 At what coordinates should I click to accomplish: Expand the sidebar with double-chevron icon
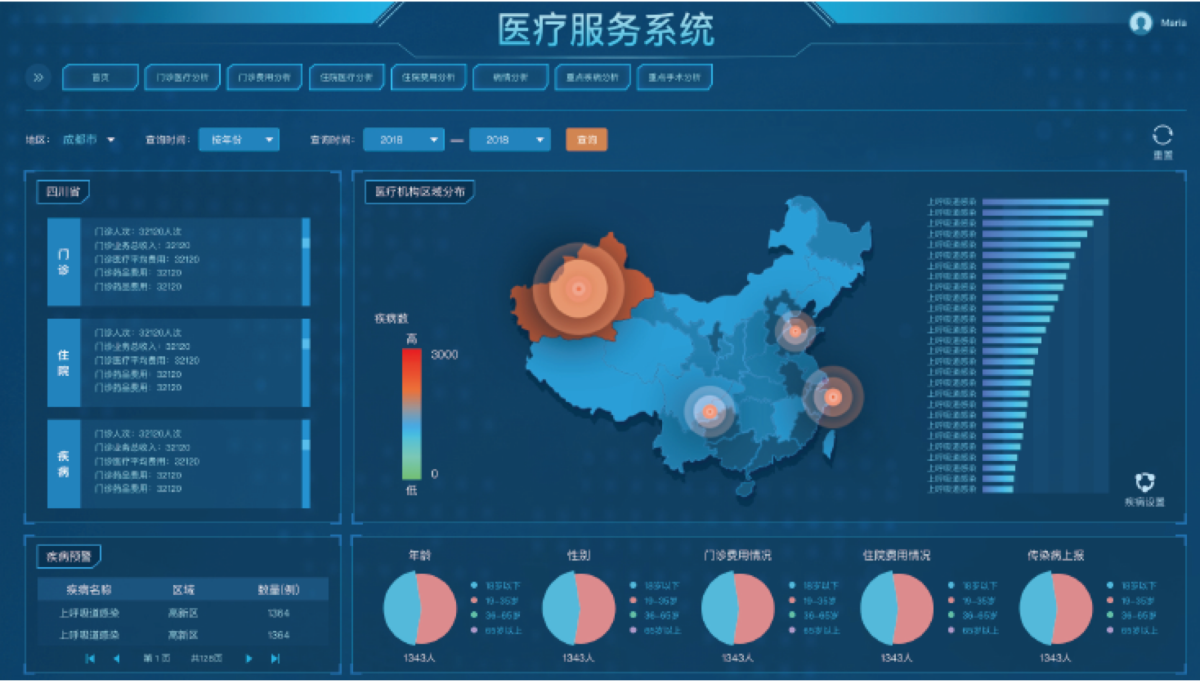38,77
